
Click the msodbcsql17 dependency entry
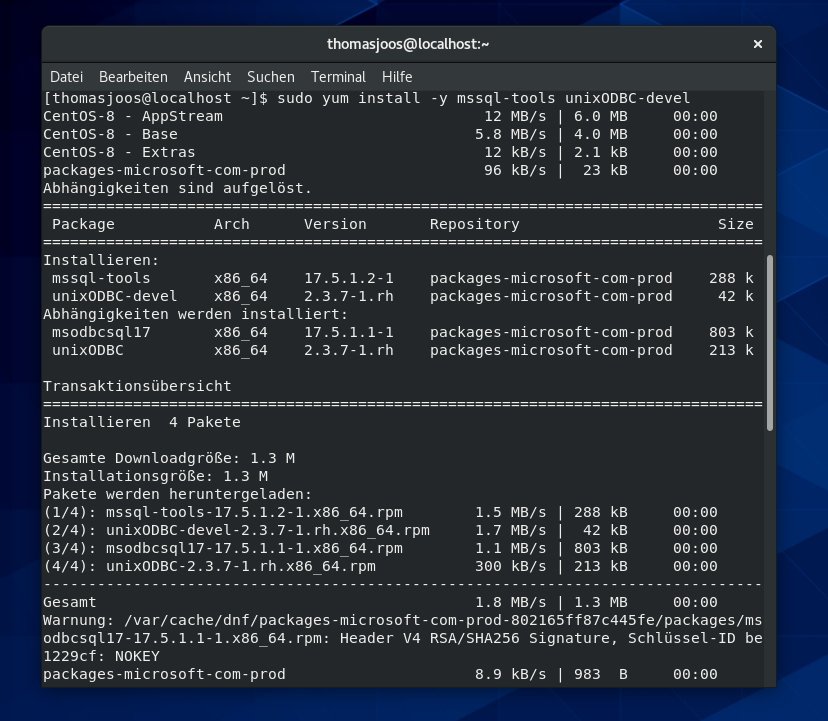pos(100,332)
